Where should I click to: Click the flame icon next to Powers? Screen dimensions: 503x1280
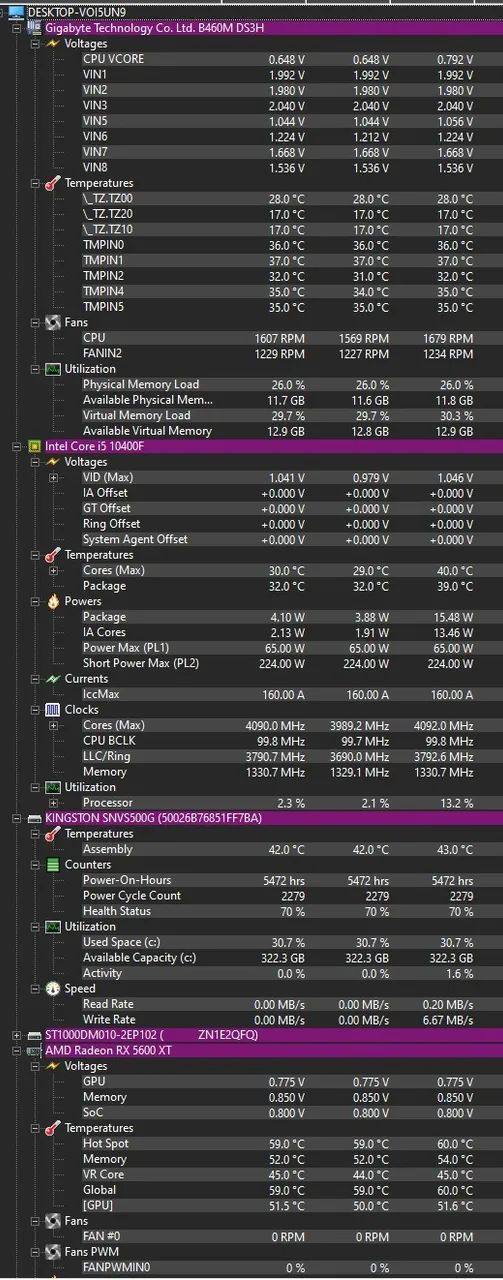coord(53,601)
